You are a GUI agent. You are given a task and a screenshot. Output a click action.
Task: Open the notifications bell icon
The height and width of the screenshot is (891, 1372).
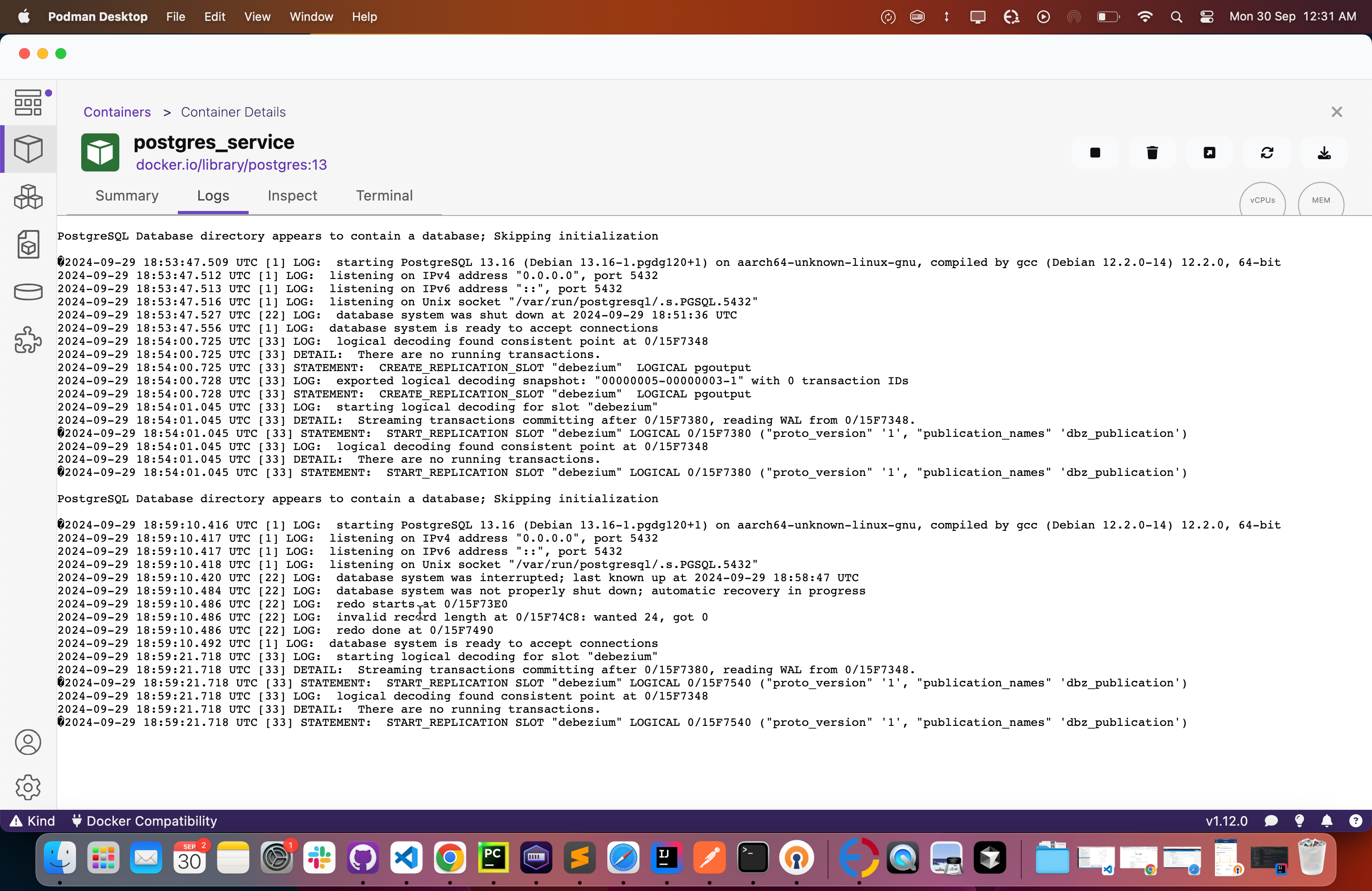click(x=1327, y=821)
